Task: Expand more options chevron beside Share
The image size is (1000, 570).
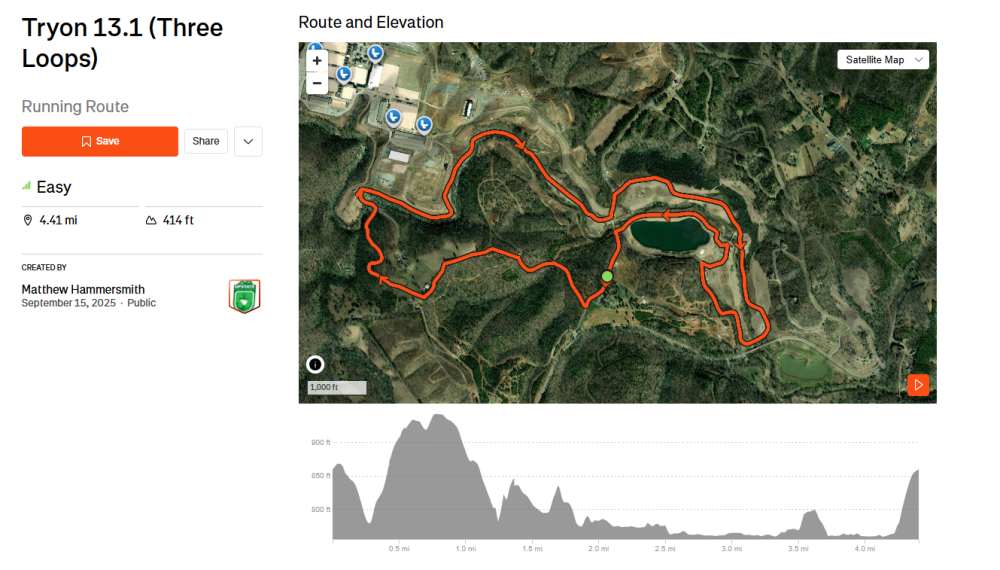Action: coord(248,142)
